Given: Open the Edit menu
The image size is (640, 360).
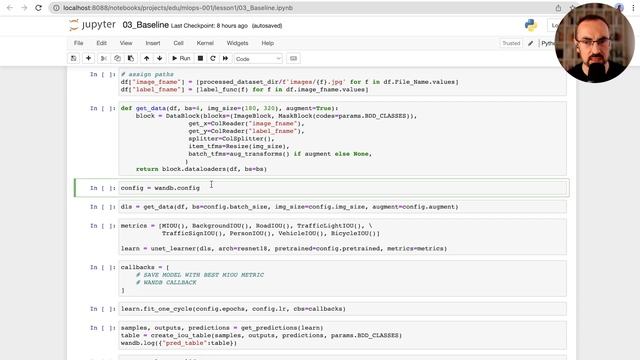Looking at the screenshot, I should coord(101,43).
